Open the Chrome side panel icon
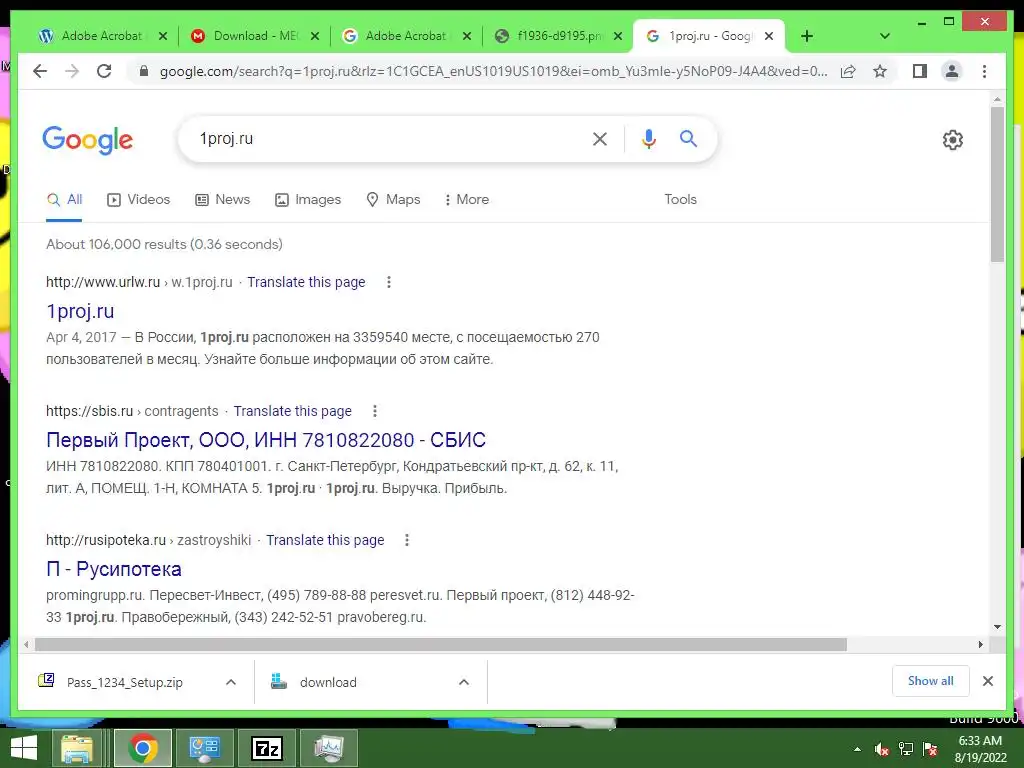This screenshot has width=1024, height=768. pos(920,71)
